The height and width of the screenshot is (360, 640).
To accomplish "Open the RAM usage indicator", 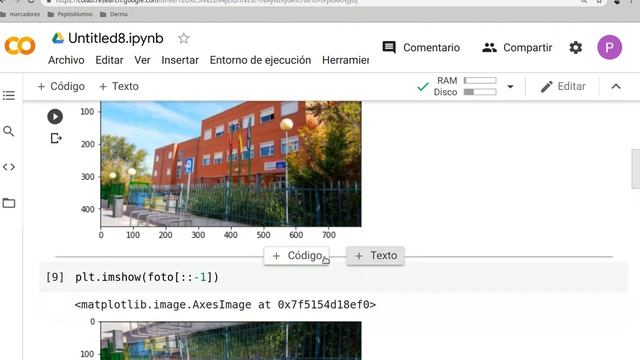I will (x=467, y=80).
